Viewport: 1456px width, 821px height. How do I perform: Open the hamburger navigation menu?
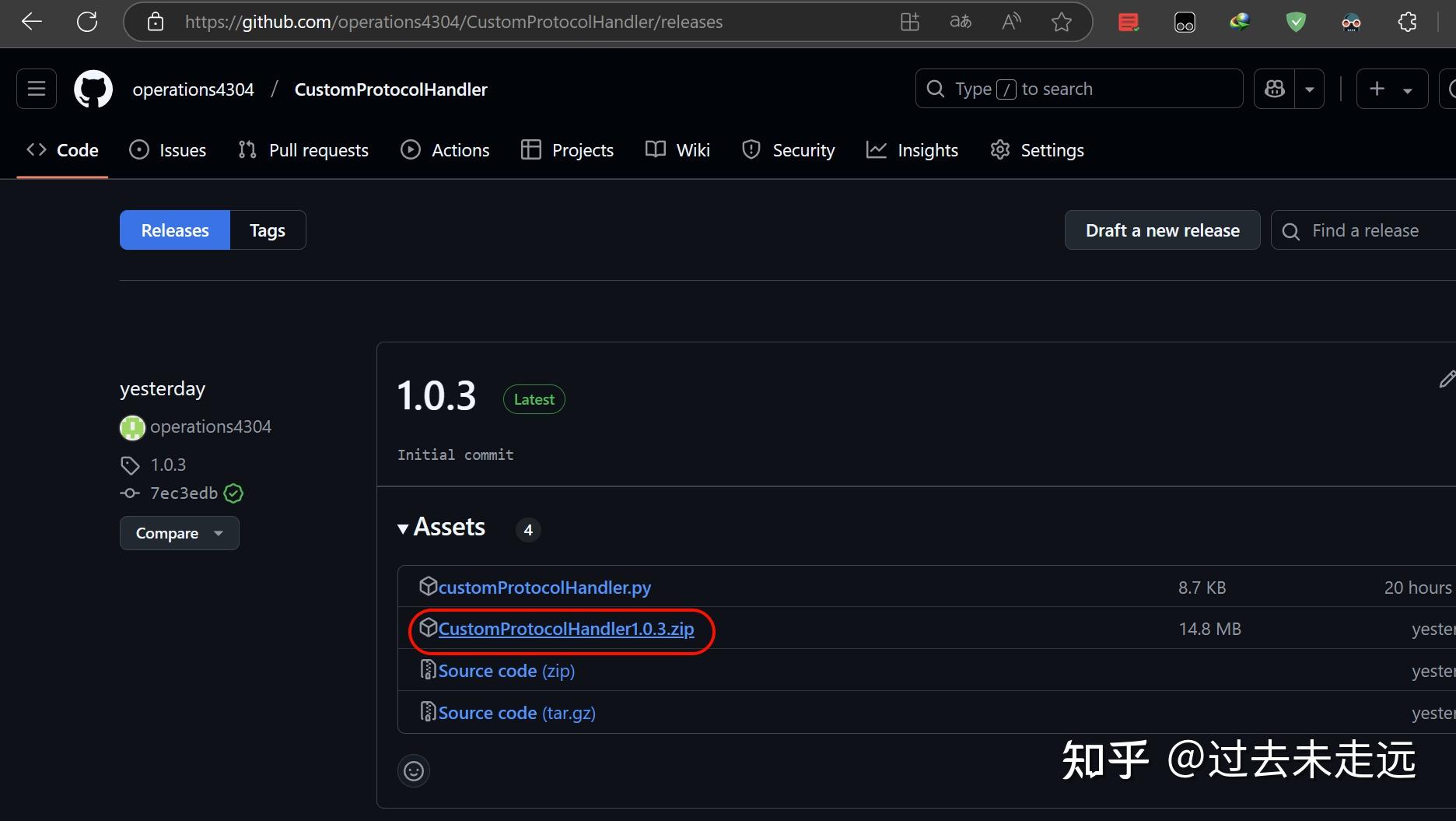36,89
